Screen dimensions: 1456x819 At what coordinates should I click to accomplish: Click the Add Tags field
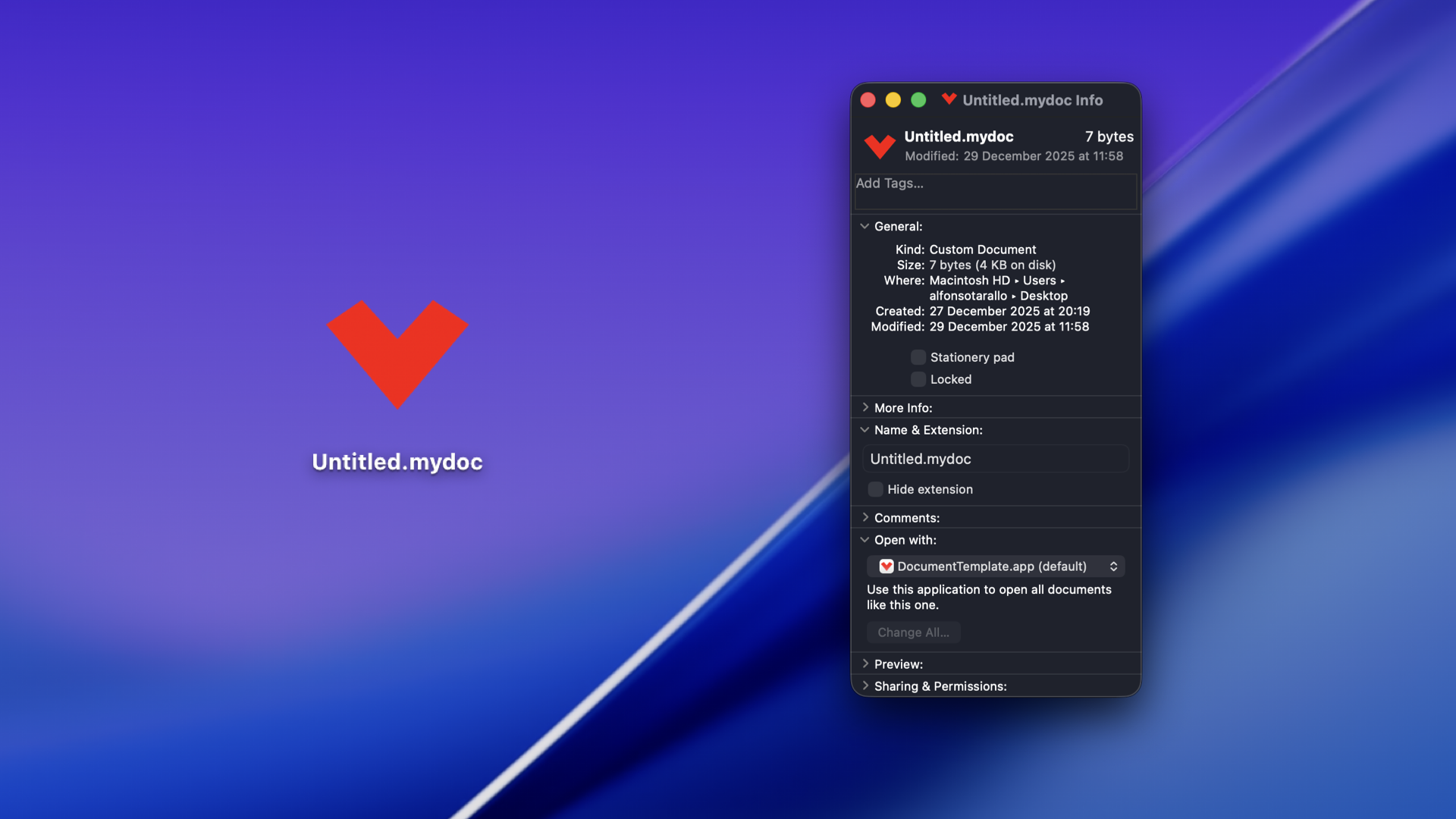(x=995, y=191)
